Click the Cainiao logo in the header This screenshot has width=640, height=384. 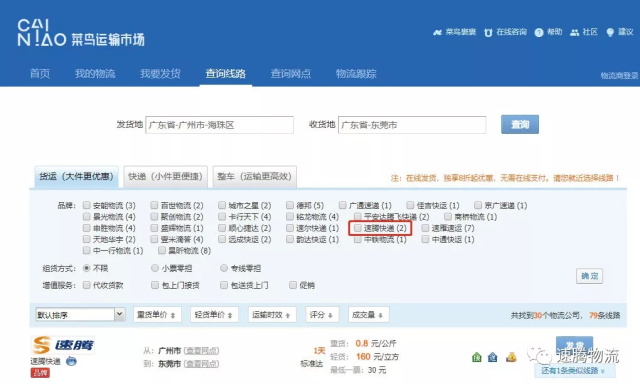point(81,33)
